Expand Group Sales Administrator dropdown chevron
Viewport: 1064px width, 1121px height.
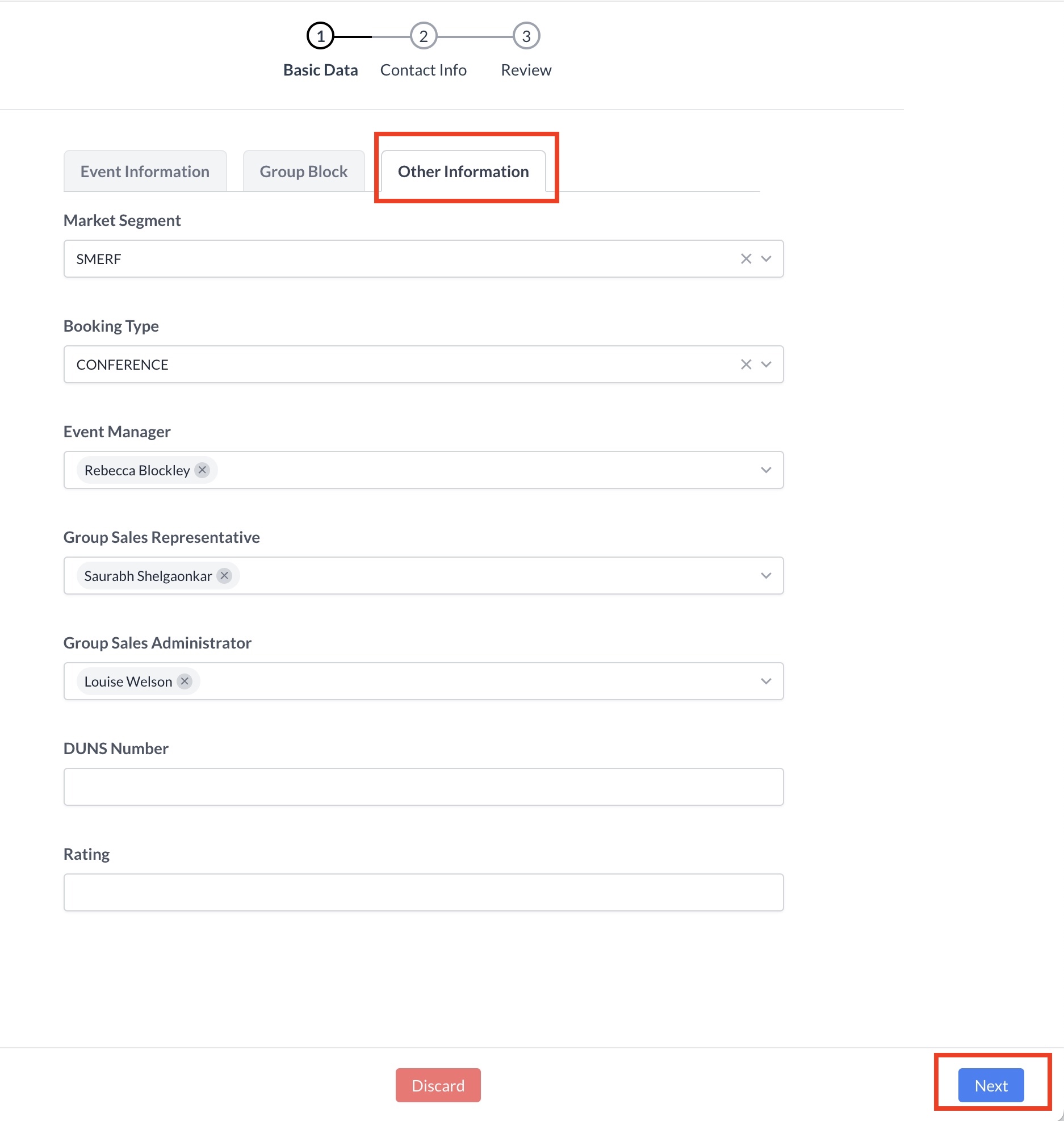click(766, 681)
